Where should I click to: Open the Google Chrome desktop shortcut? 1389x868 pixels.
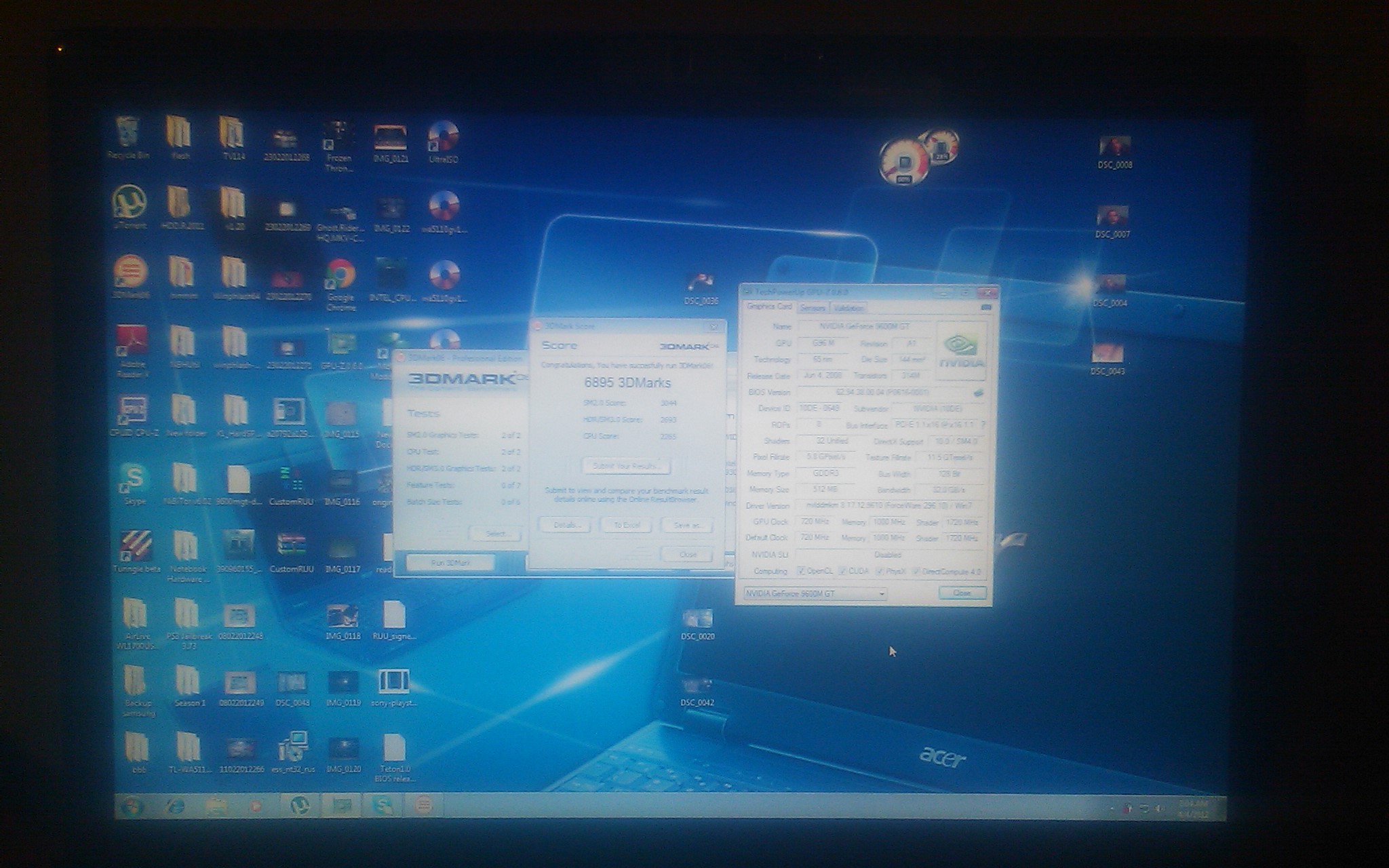point(340,284)
